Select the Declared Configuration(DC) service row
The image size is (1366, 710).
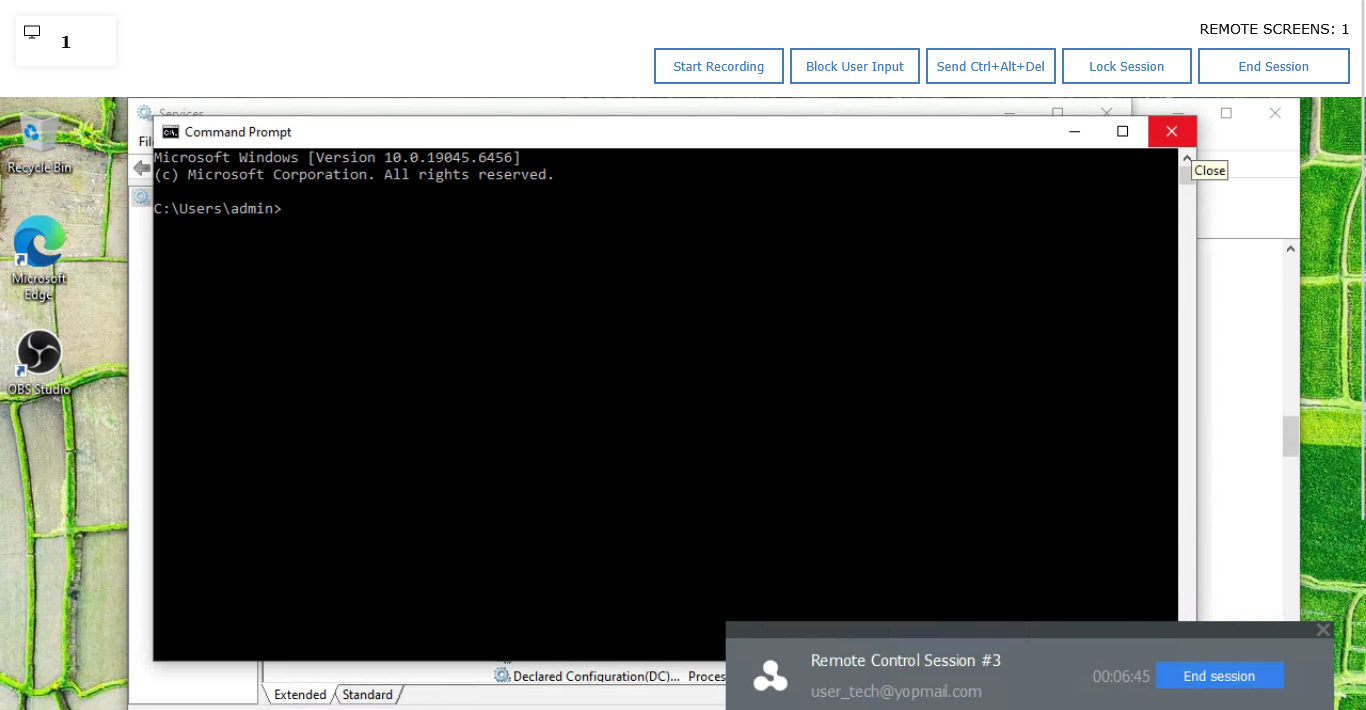[x=609, y=676]
